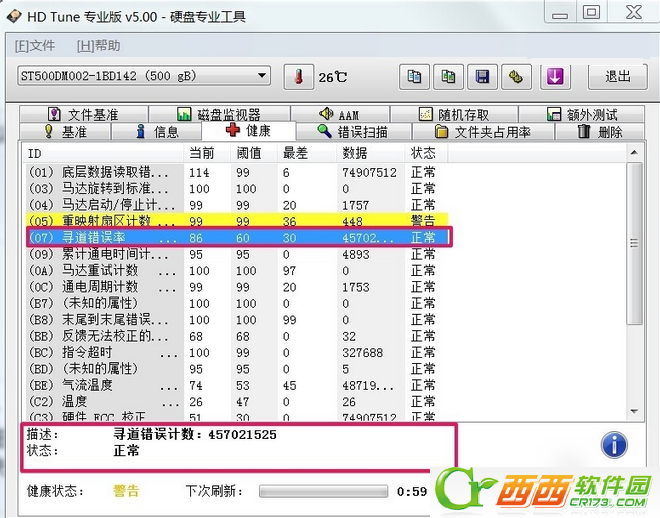Switch to the 额外测试 tab
This screenshot has height=518, width=660.
[582, 114]
